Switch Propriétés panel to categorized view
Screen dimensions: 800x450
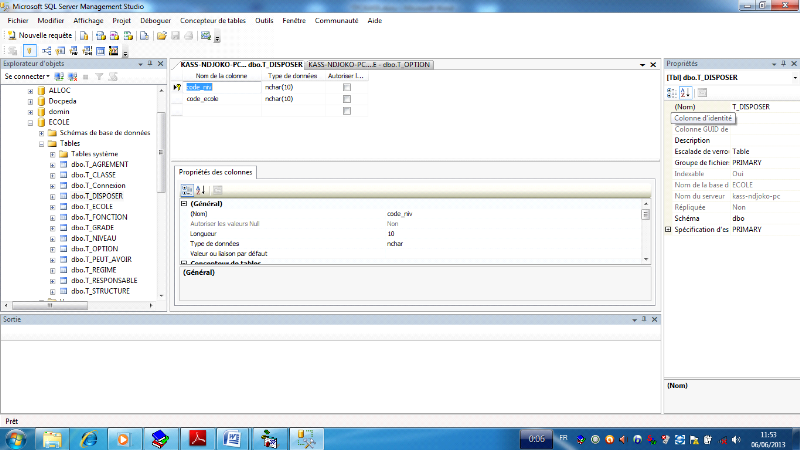(671, 93)
